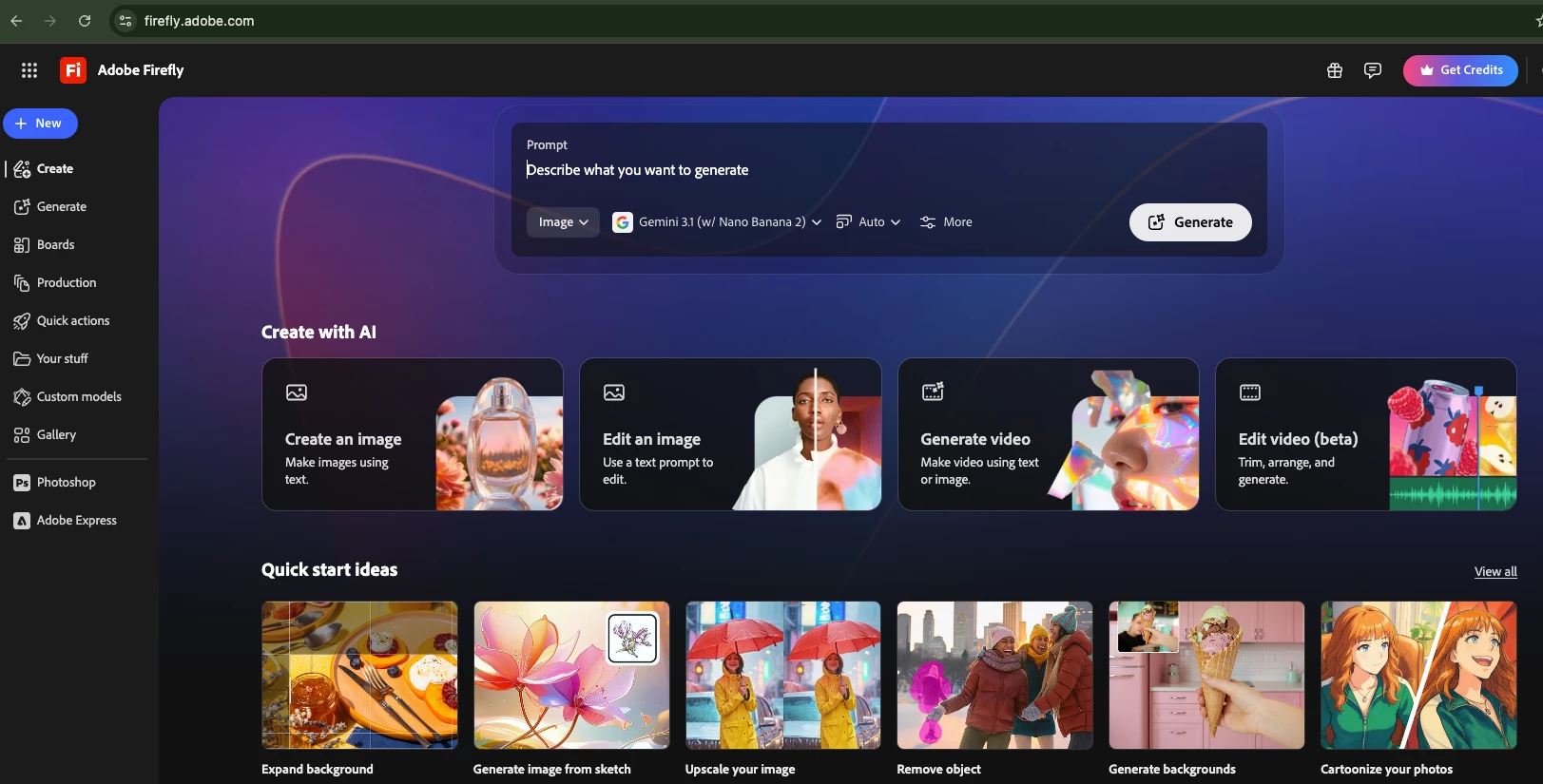This screenshot has width=1543, height=784.
Task: Click the prompt description text field
Action: [889, 170]
